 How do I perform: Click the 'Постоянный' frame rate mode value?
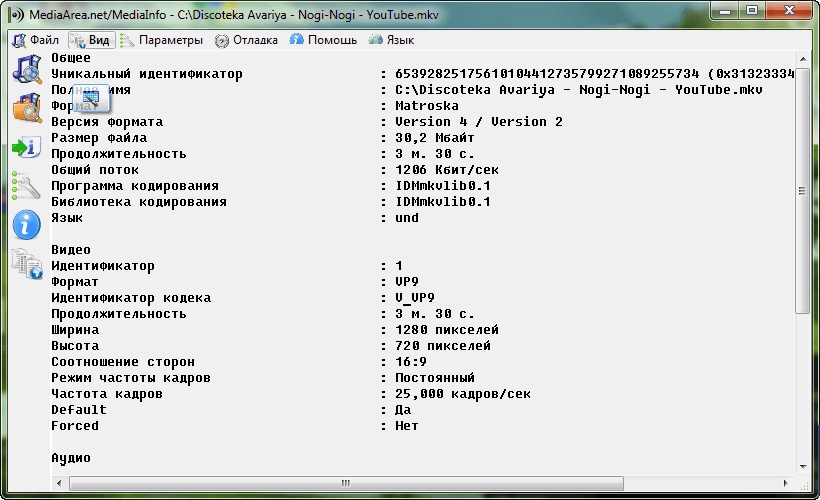[435, 378]
